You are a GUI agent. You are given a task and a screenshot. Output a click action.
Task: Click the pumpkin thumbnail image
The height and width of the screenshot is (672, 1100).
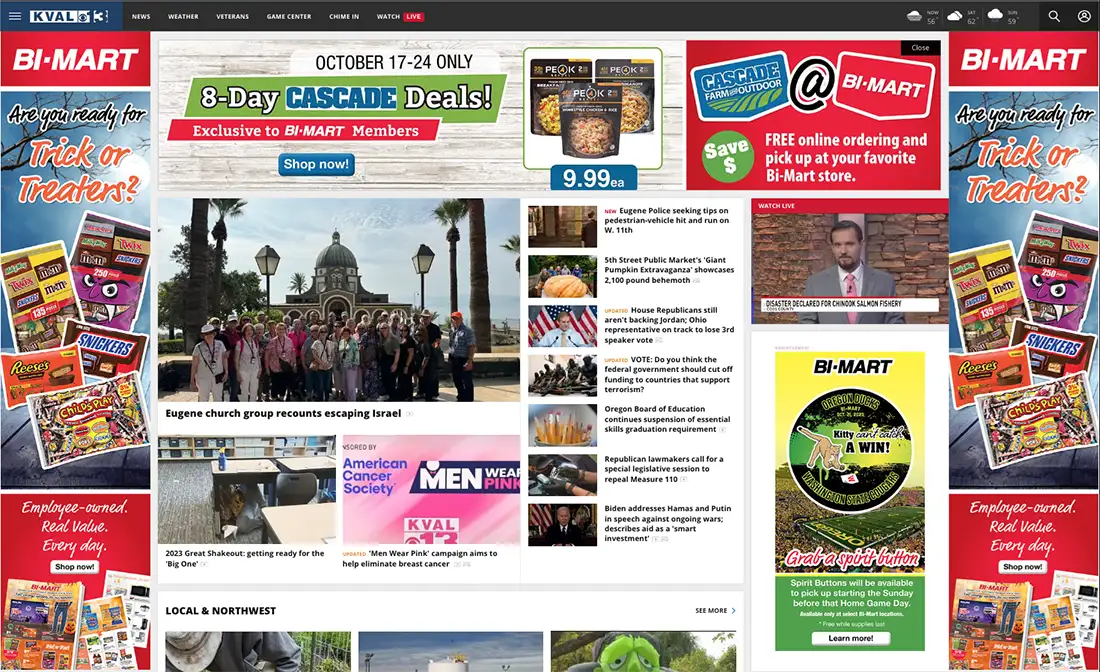[x=562, y=276]
